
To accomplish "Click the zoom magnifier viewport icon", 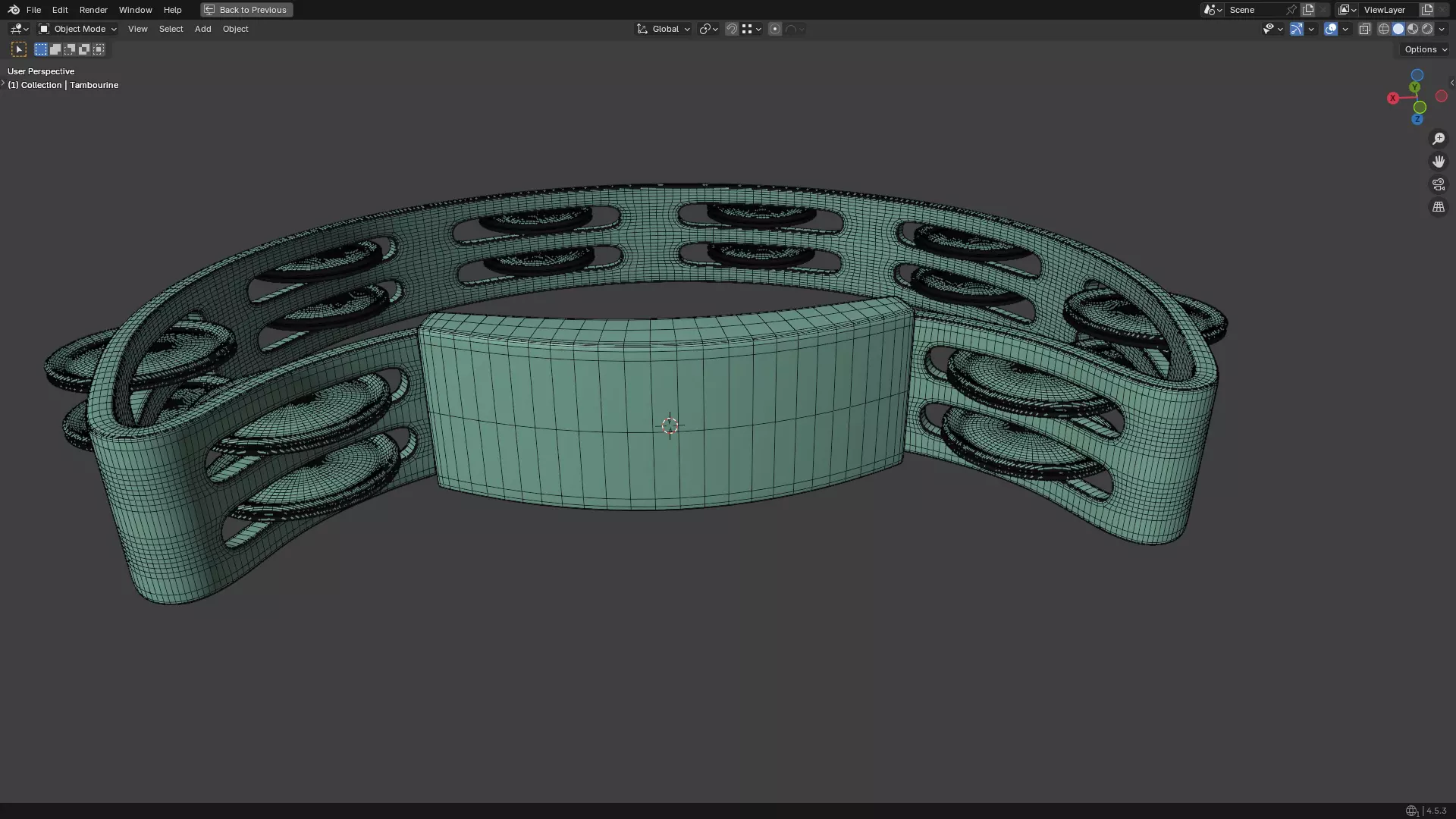I will pyautogui.click(x=1438, y=139).
